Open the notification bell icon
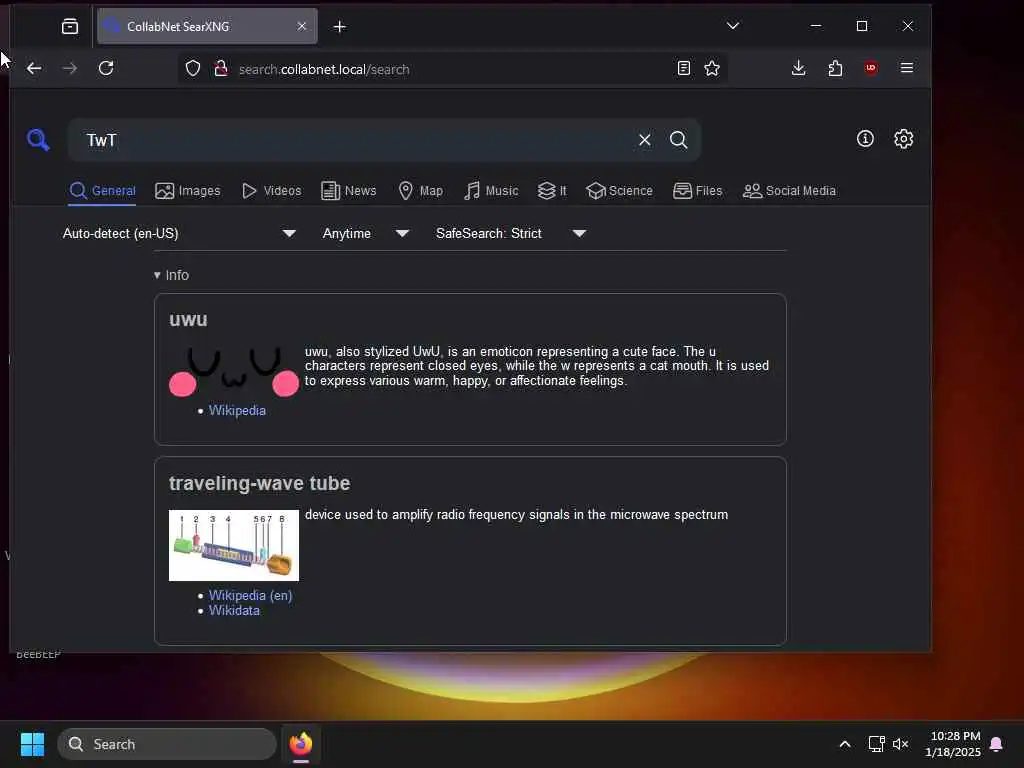 tap(997, 744)
